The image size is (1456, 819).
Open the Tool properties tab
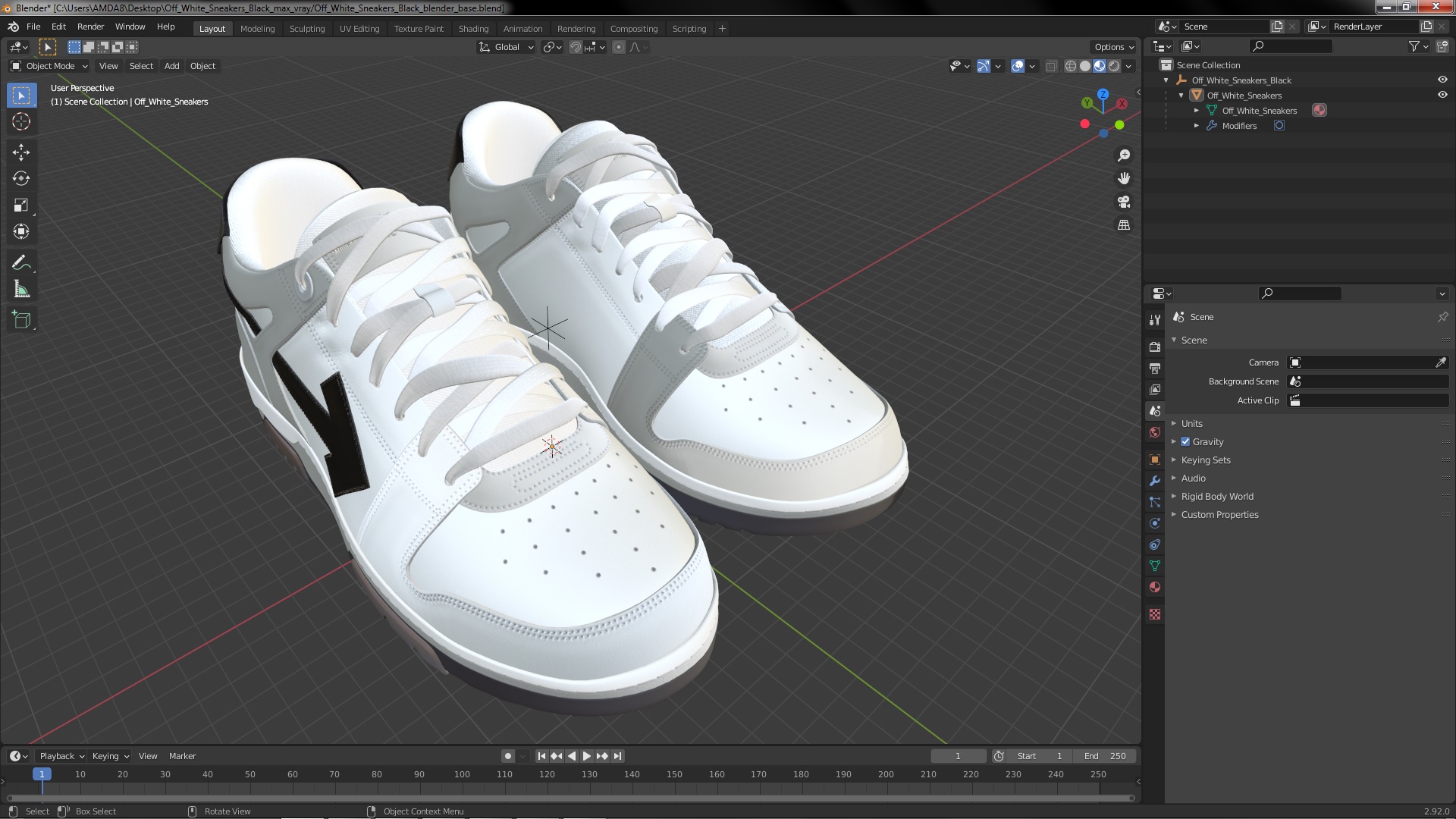pyautogui.click(x=1155, y=320)
